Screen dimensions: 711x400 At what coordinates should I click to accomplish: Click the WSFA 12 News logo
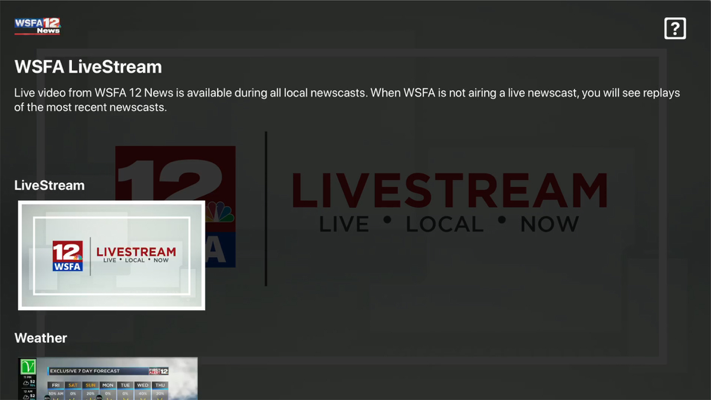tap(37, 26)
